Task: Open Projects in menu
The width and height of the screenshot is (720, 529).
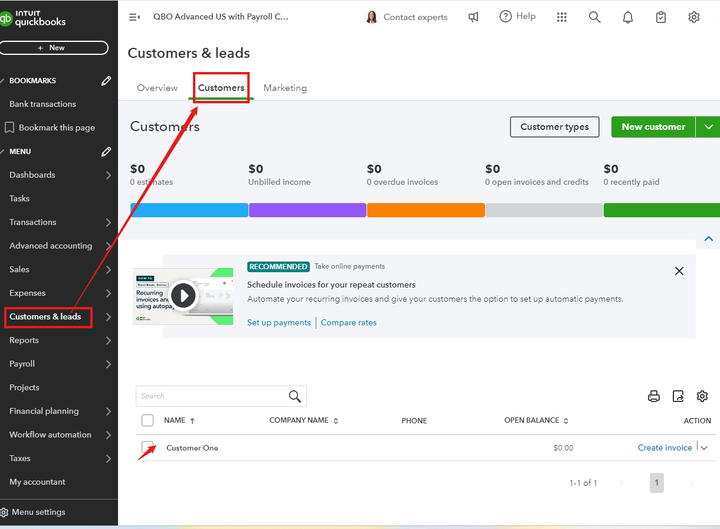Action: click(x=24, y=388)
